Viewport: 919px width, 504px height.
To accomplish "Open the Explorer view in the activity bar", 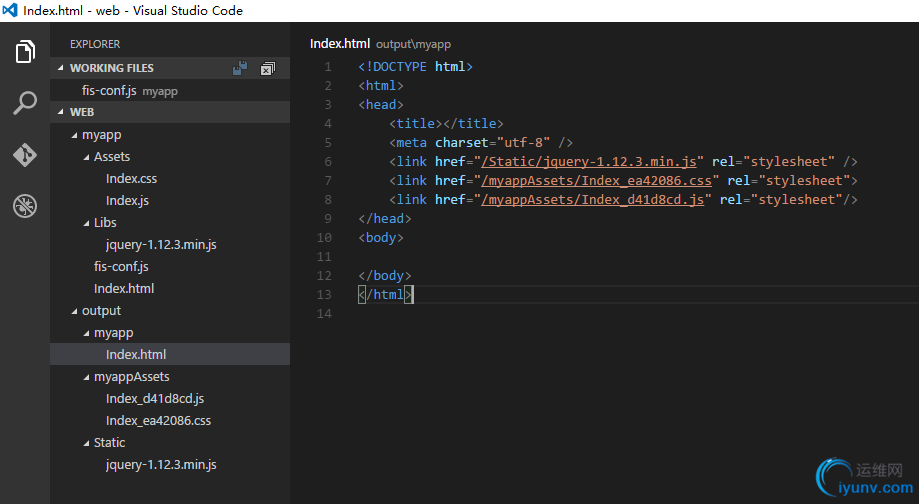I will (x=25, y=52).
